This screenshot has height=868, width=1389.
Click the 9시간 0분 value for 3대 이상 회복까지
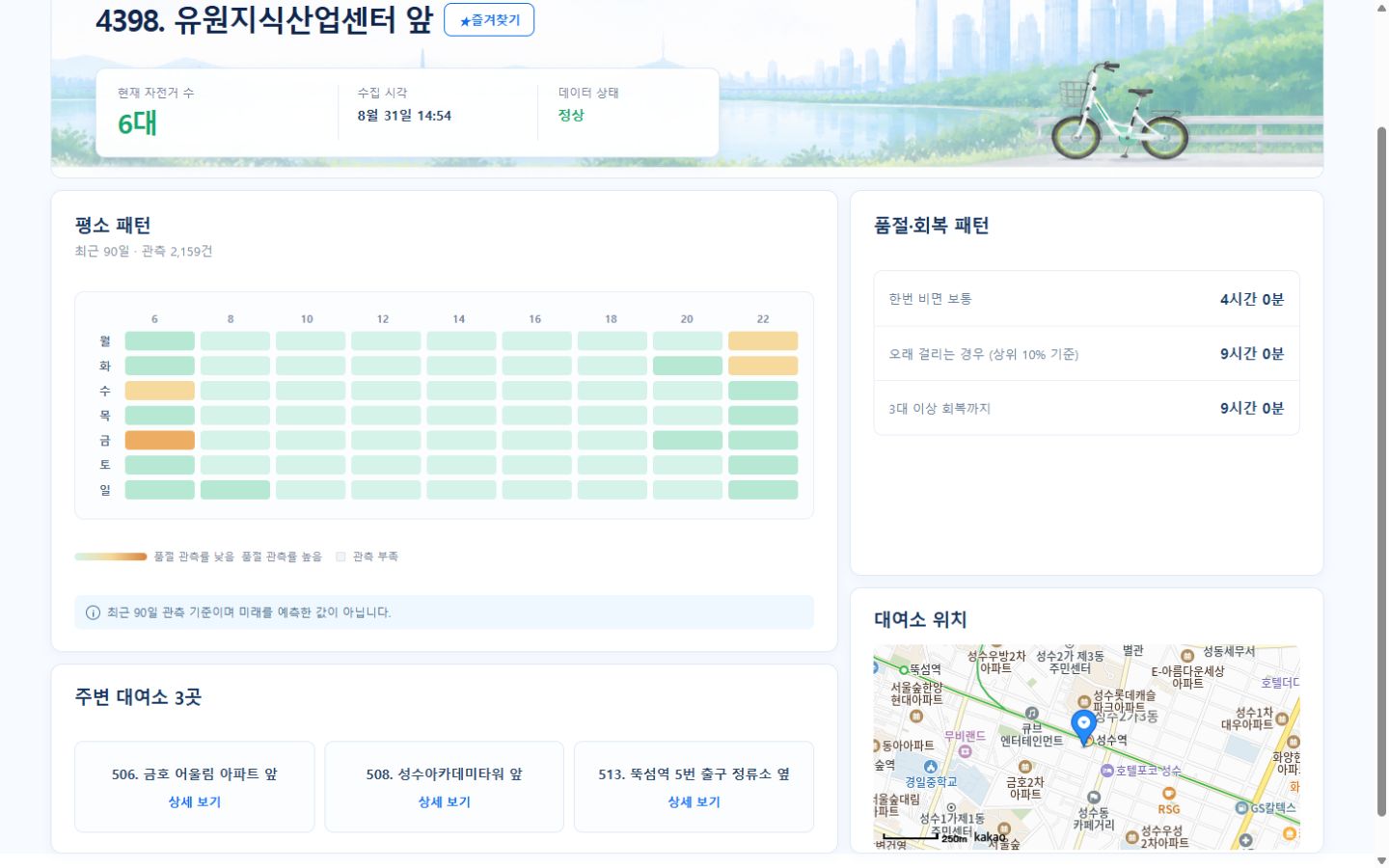pyautogui.click(x=1252, y=408)
